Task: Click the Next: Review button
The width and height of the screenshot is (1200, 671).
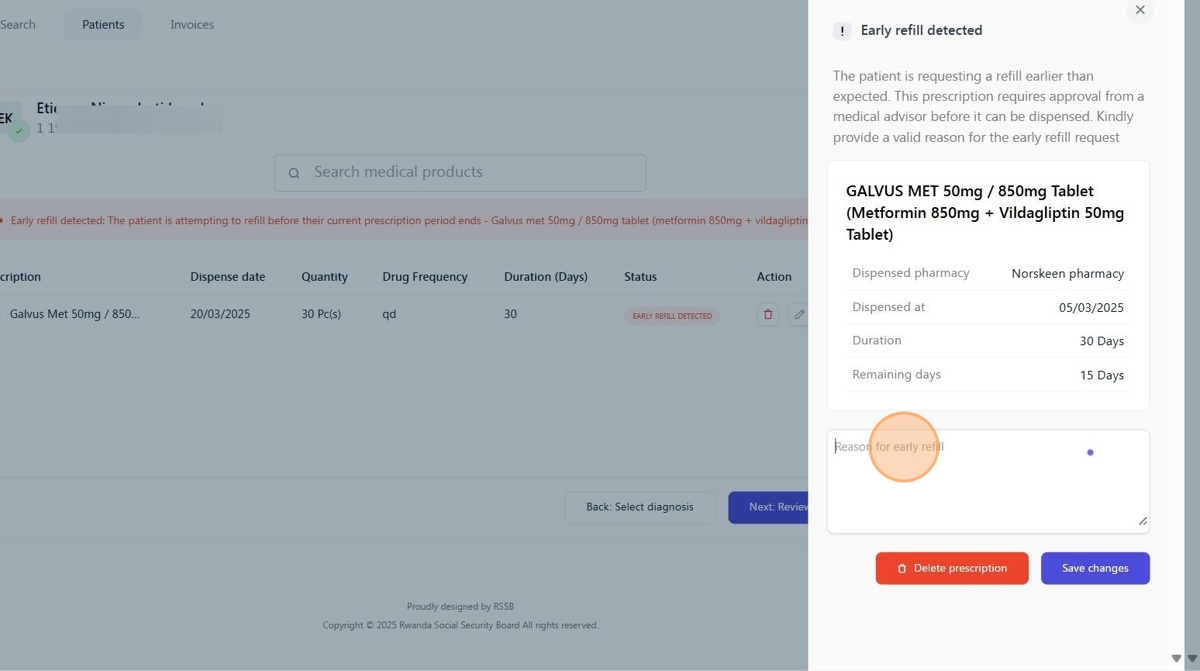Action: [768, 507]
